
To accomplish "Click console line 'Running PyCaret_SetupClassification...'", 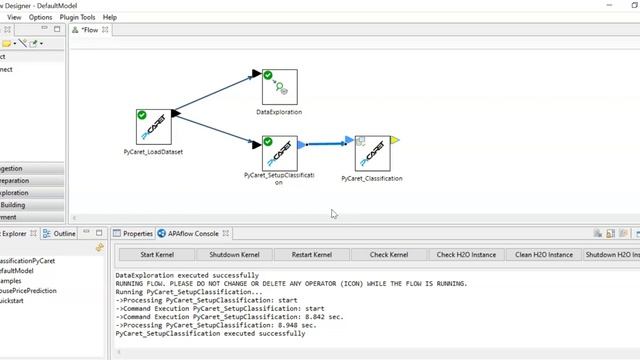I will [189, 292].
